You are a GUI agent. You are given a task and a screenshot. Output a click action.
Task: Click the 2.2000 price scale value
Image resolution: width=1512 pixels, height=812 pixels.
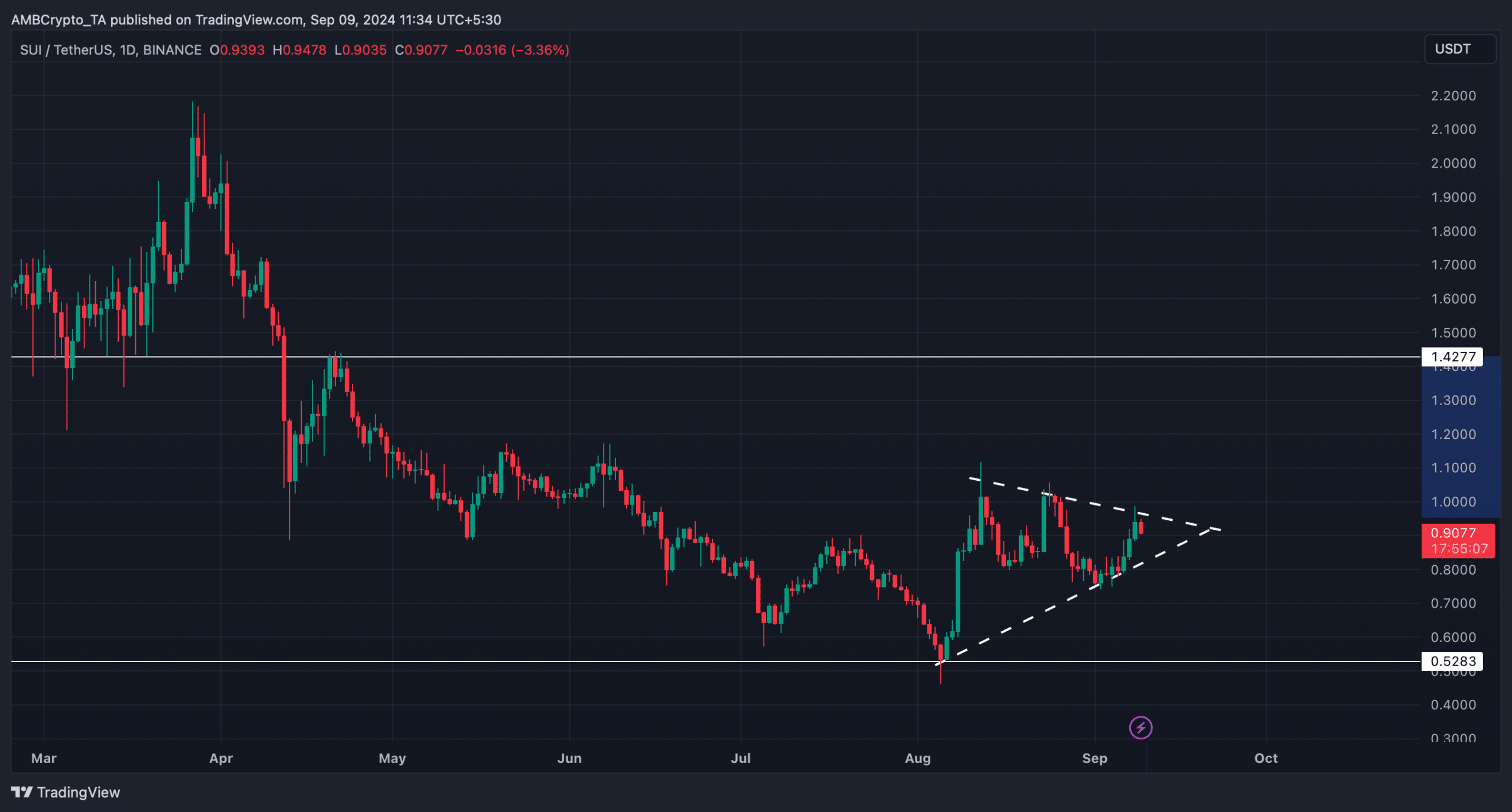(x=1453, y=96)
